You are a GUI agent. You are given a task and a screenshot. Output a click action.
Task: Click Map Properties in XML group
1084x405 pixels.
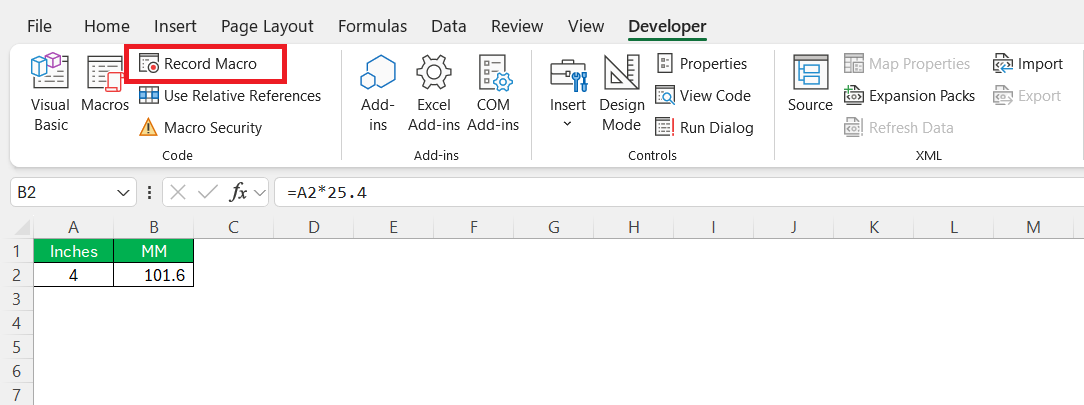907,64
